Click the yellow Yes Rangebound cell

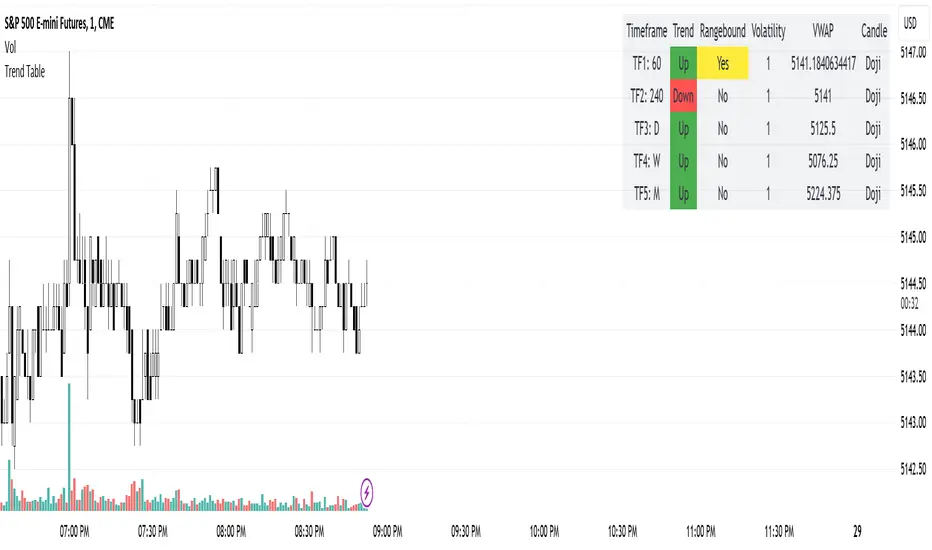(x=723, y=63)
